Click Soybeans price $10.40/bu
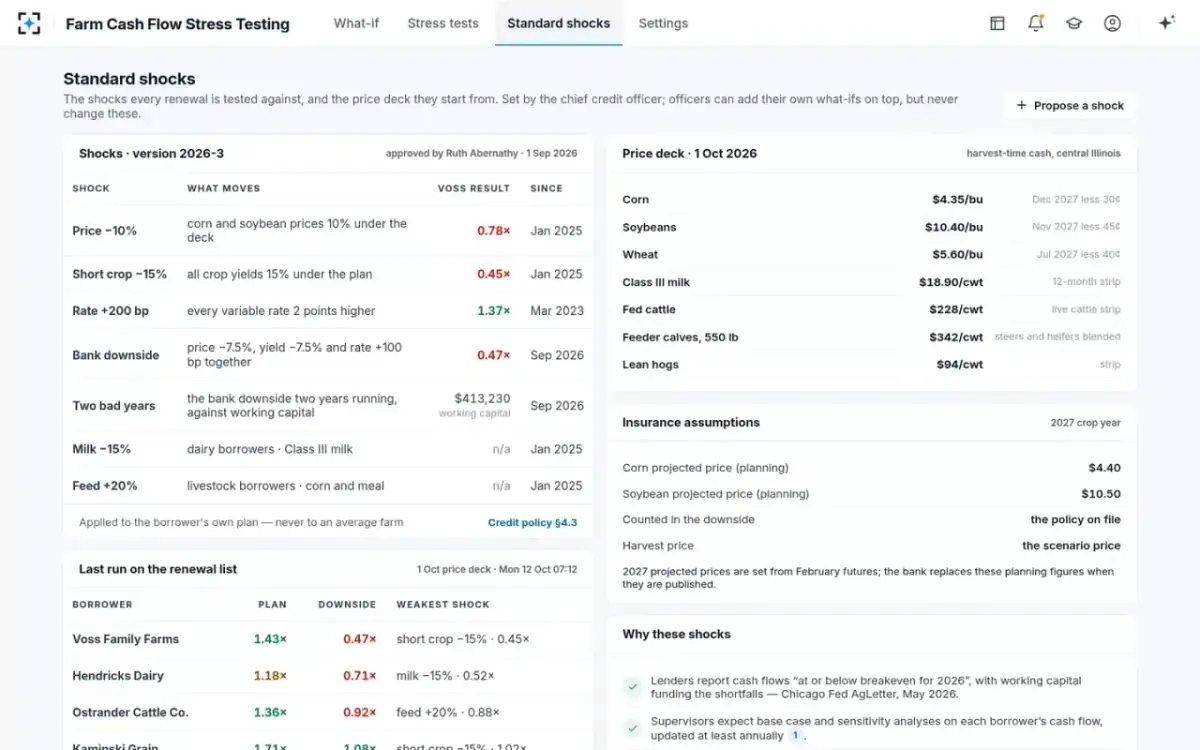The image size is (1200, 750). click(954, 227)
